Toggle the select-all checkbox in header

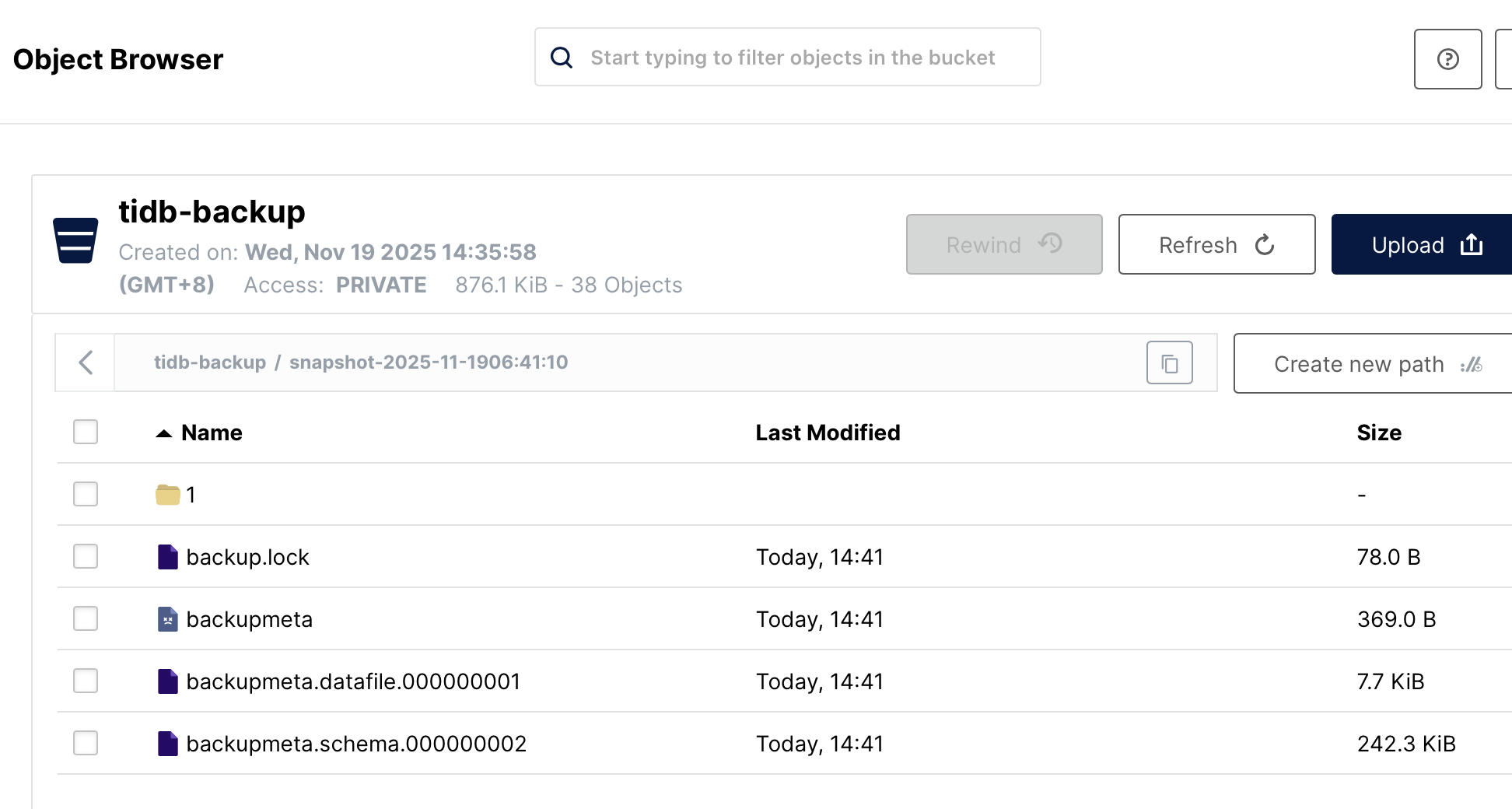[x=86, y=432]
